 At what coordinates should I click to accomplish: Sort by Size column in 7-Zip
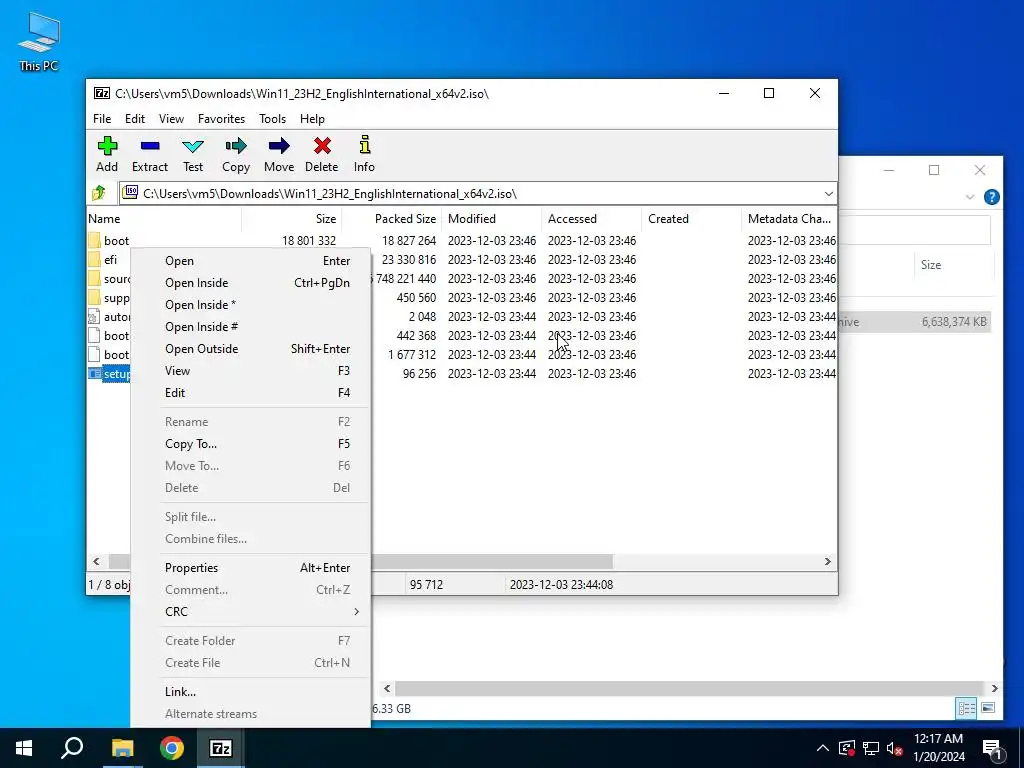(x=291, y=219)
